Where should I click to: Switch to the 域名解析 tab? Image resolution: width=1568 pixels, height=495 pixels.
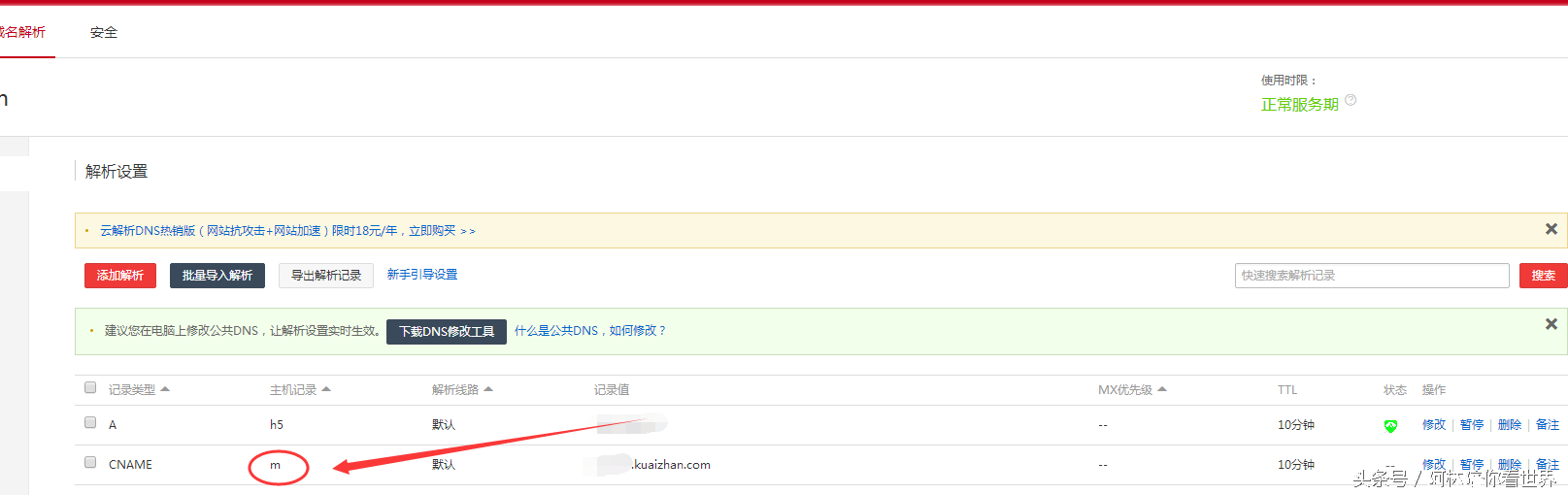coord(22,32)
